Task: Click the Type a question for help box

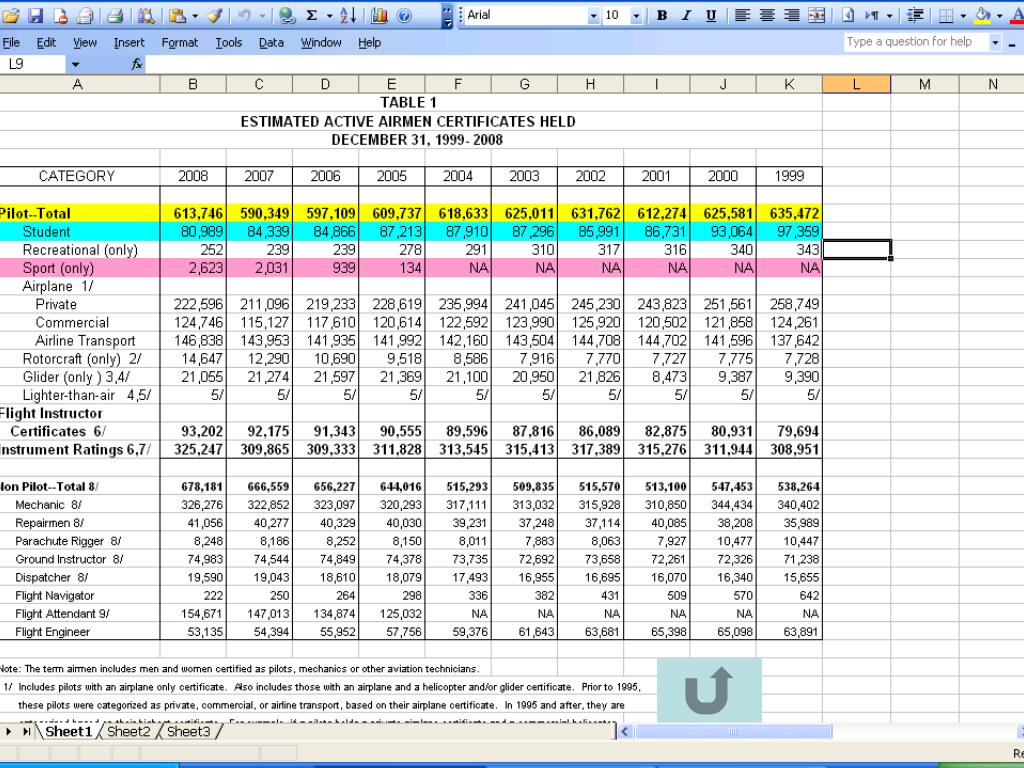Action: (916, 42)
